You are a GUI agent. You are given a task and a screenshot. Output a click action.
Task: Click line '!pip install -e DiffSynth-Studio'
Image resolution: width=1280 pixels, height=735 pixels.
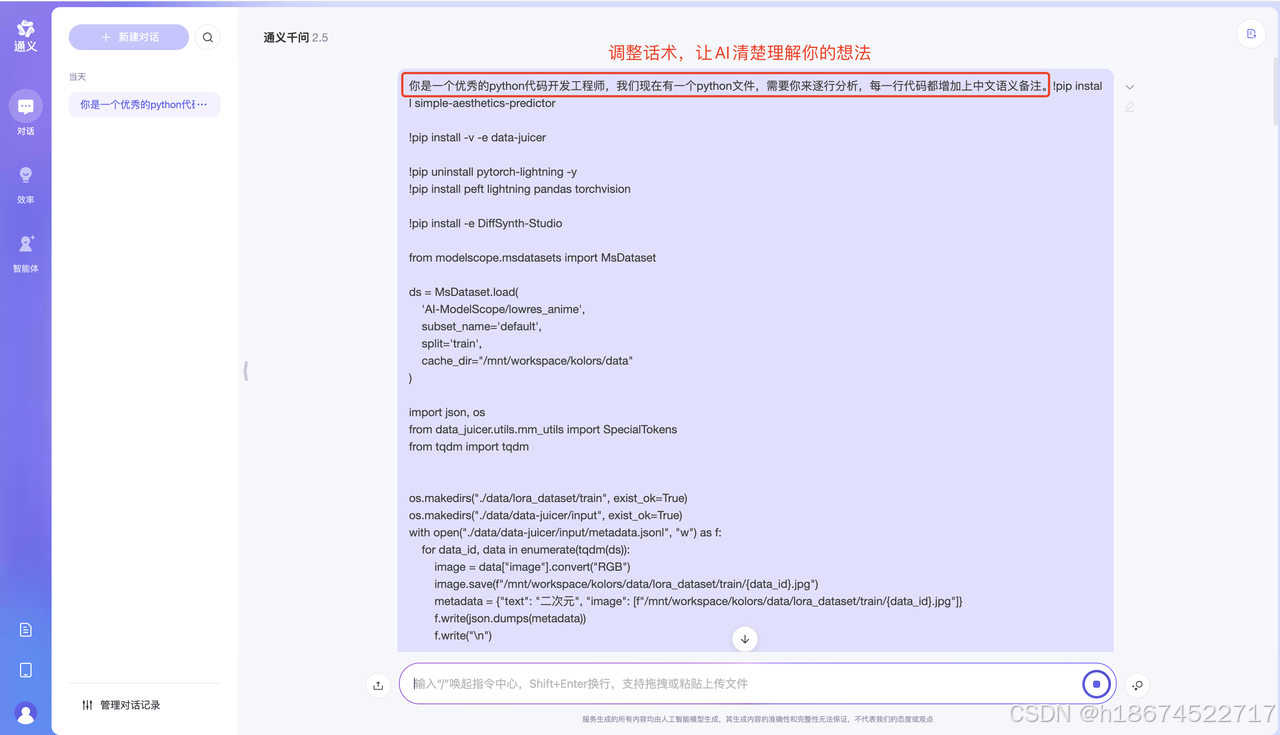(x=485, y=223)
